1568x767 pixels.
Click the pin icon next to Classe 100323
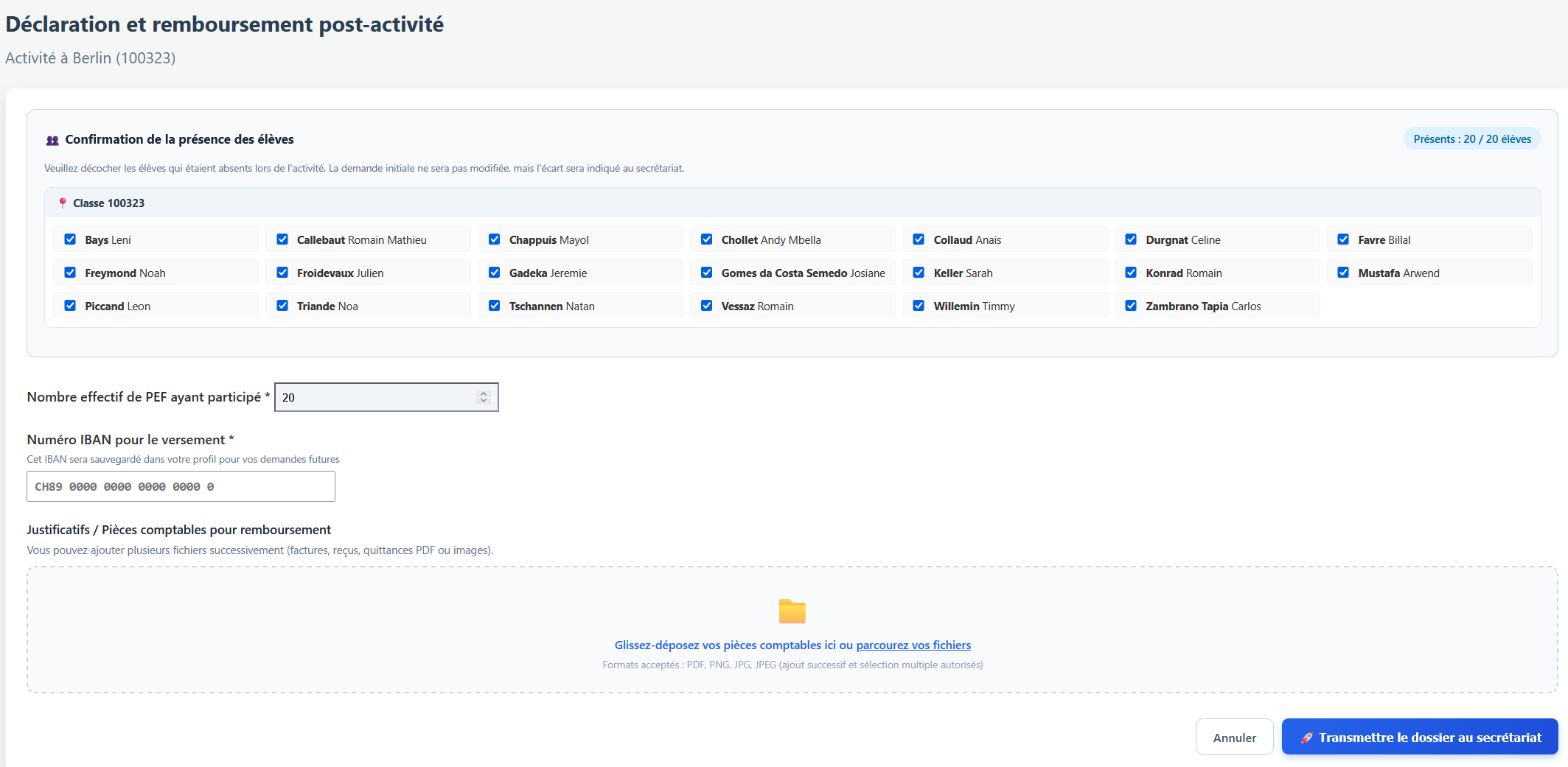[x=63, y=203]
